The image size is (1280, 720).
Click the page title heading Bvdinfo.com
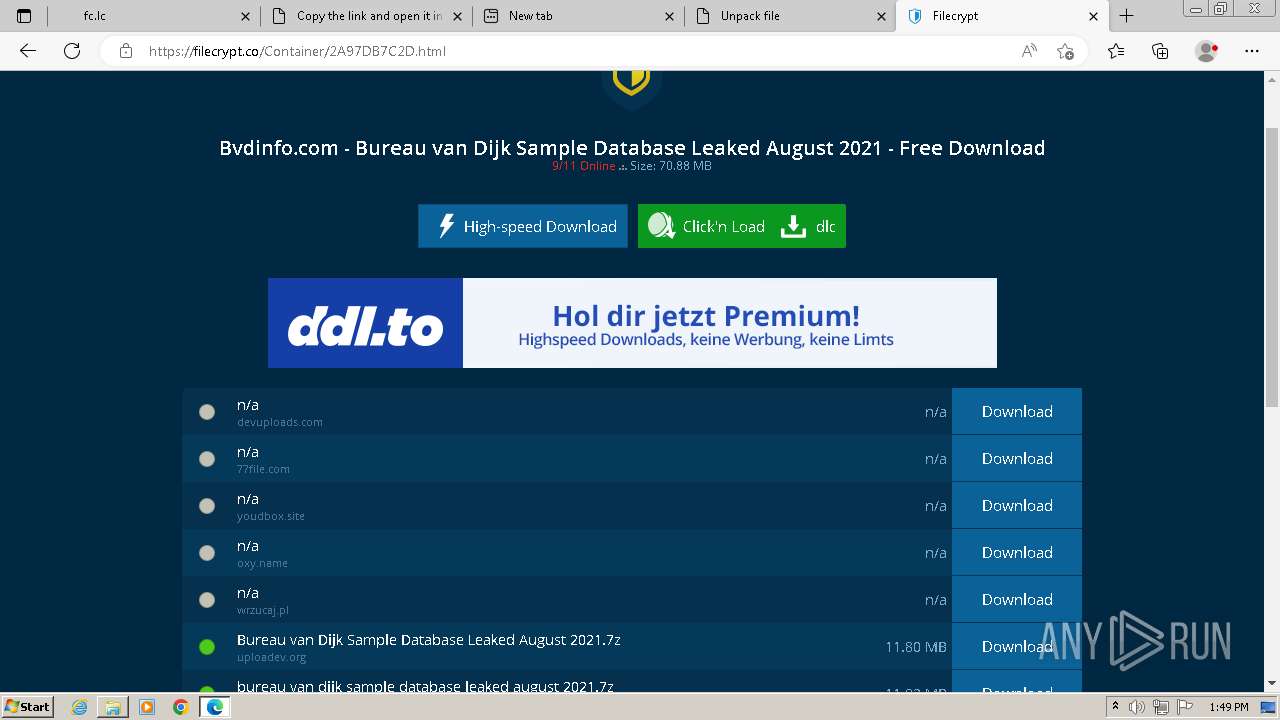[x=632, y=148]
